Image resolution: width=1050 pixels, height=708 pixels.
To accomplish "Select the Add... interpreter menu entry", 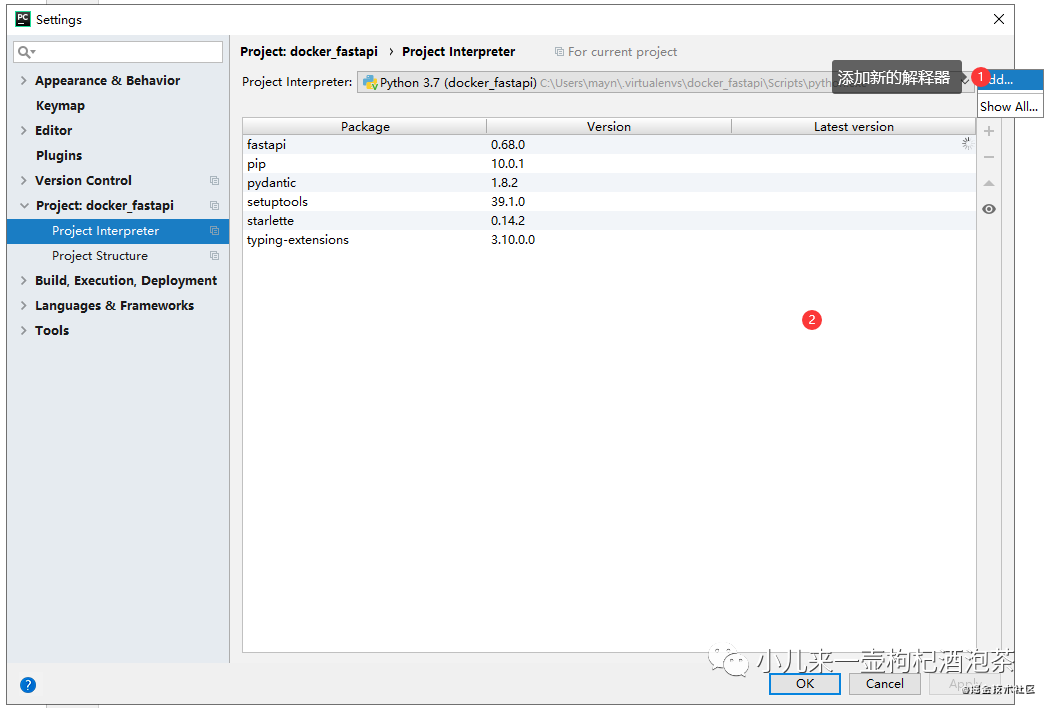I will pyautogui.click(x=1010, y=79).
